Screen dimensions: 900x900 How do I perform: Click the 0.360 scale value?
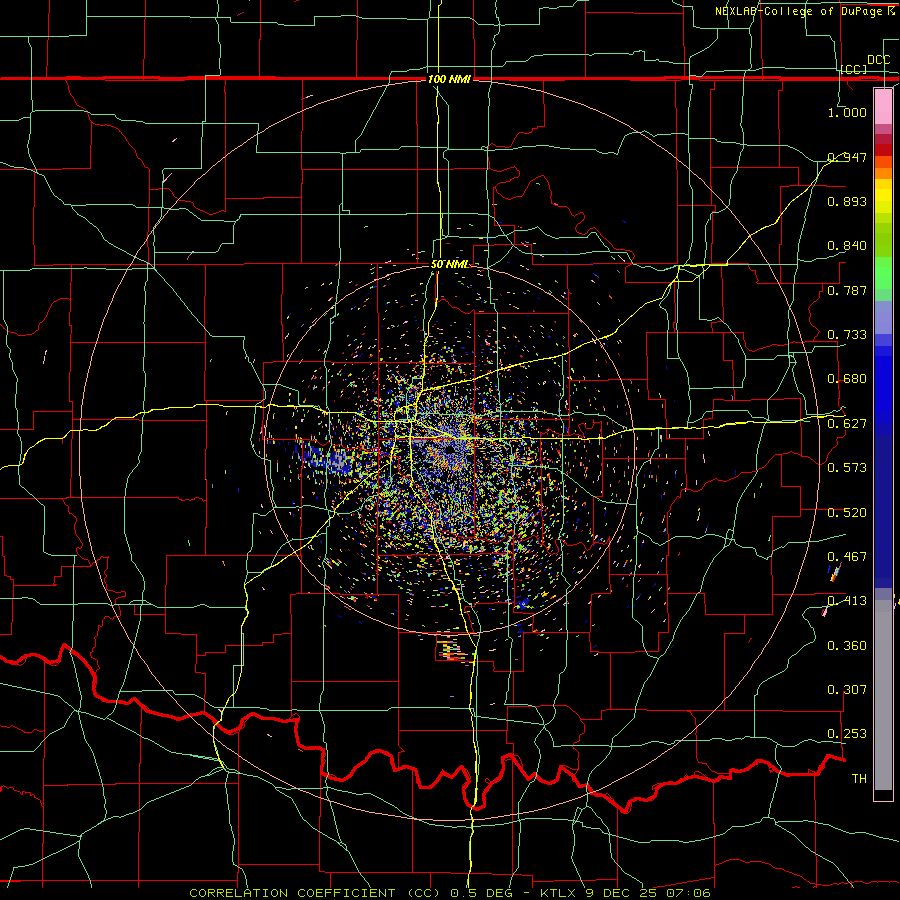[x=847, y=646]
